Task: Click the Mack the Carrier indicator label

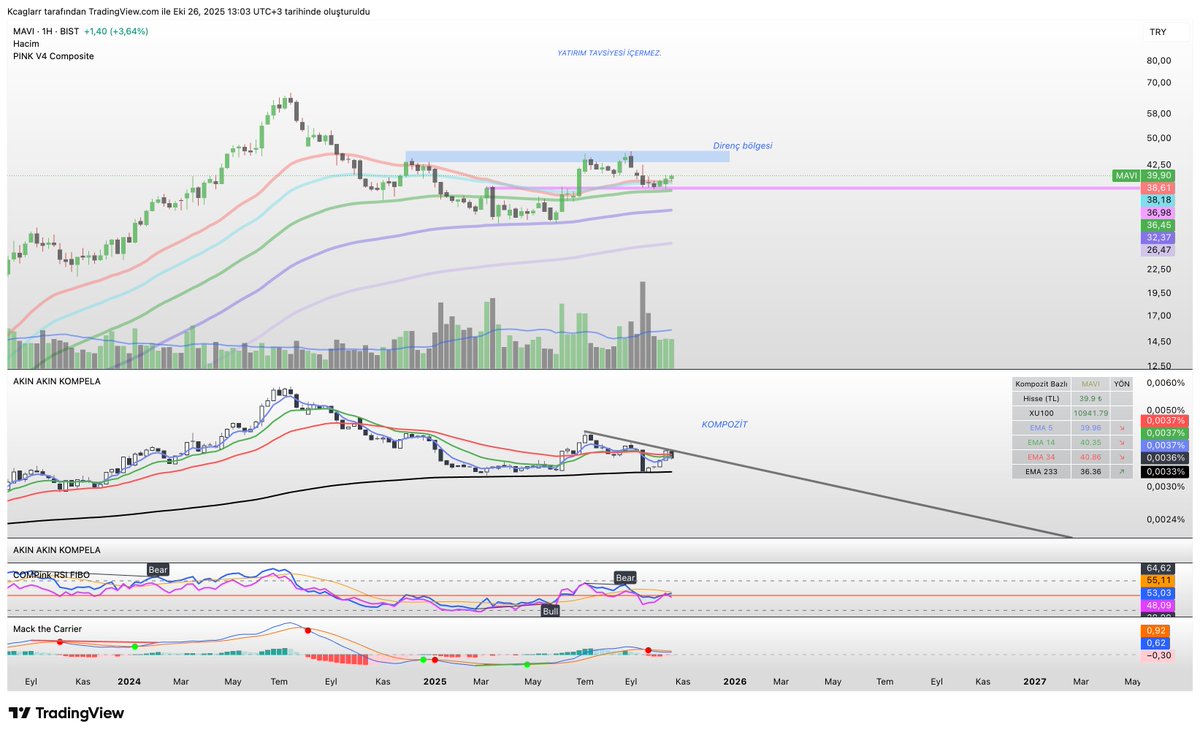Action: 47,628
